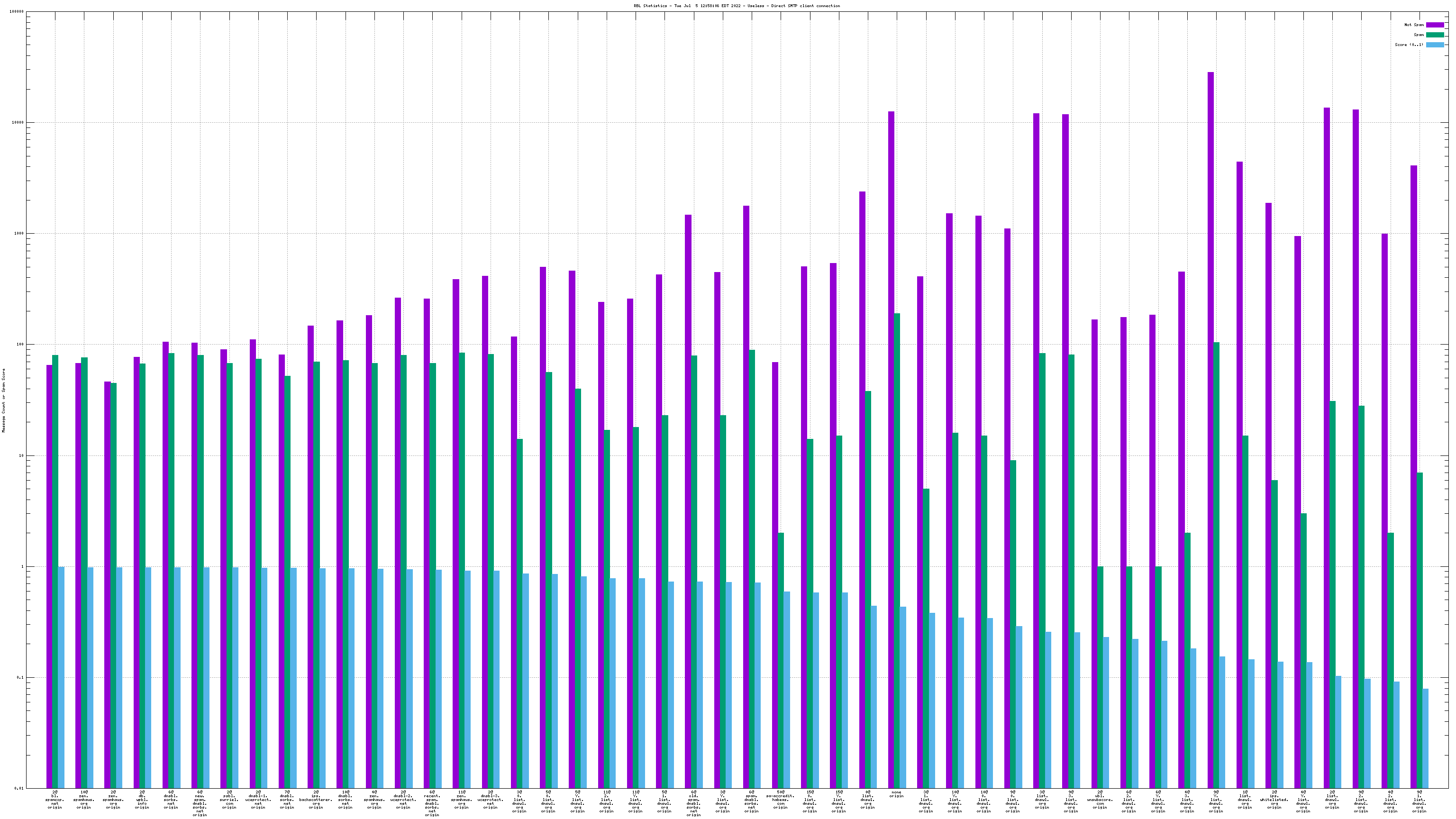Click the 0.01 y-axis tick label
The width and height of the screenshot is (1456, 819).
click(x=18, y=788)
